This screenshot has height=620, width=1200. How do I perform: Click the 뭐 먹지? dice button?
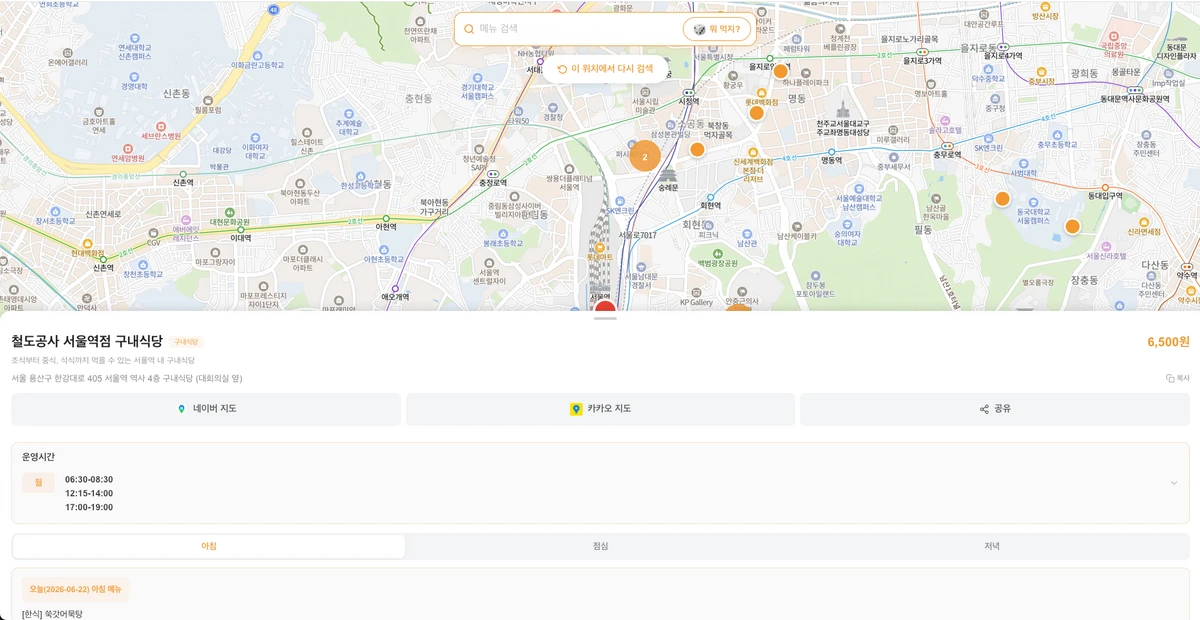717,29
